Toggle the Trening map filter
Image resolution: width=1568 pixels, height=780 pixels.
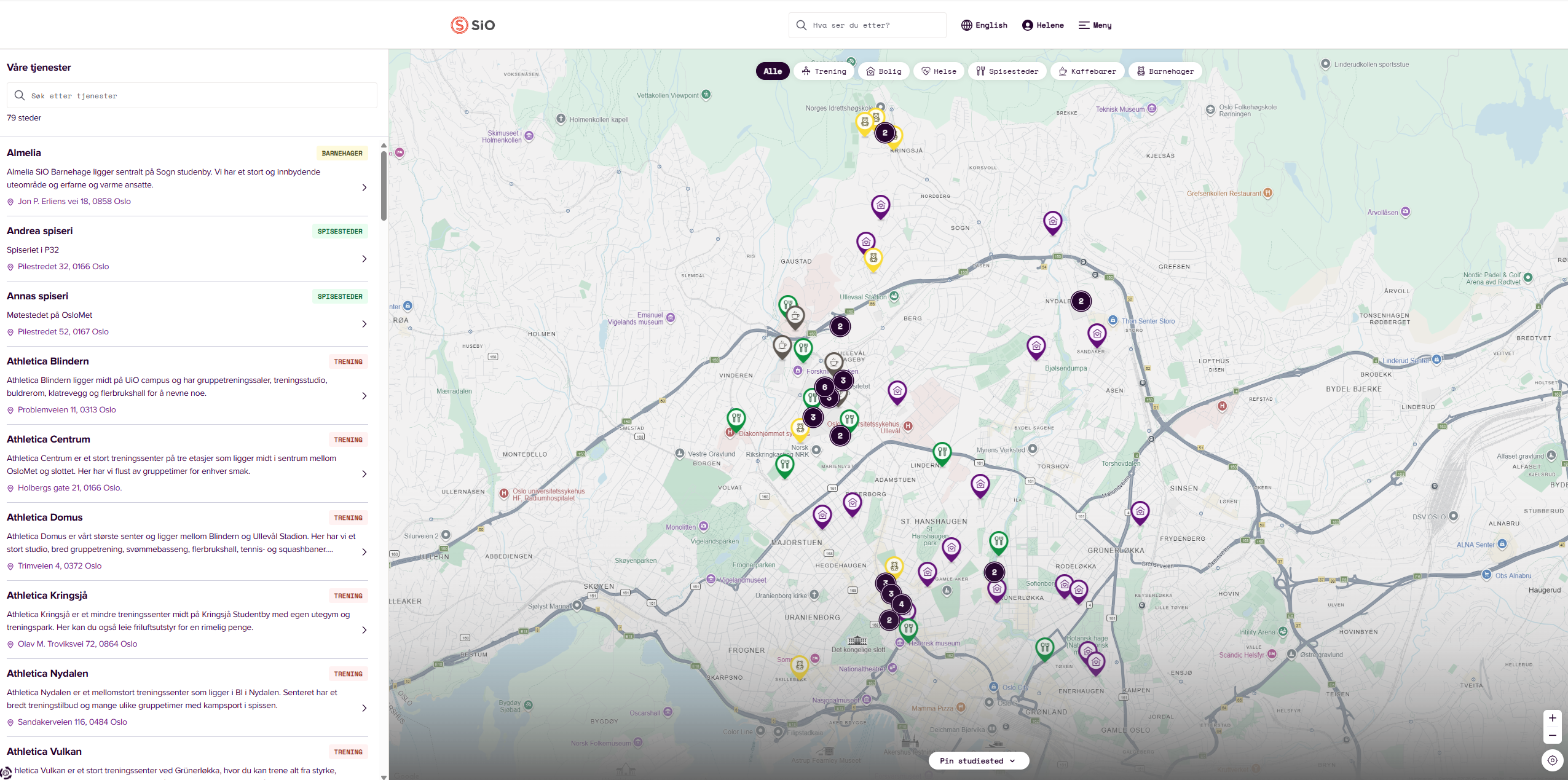824,71
